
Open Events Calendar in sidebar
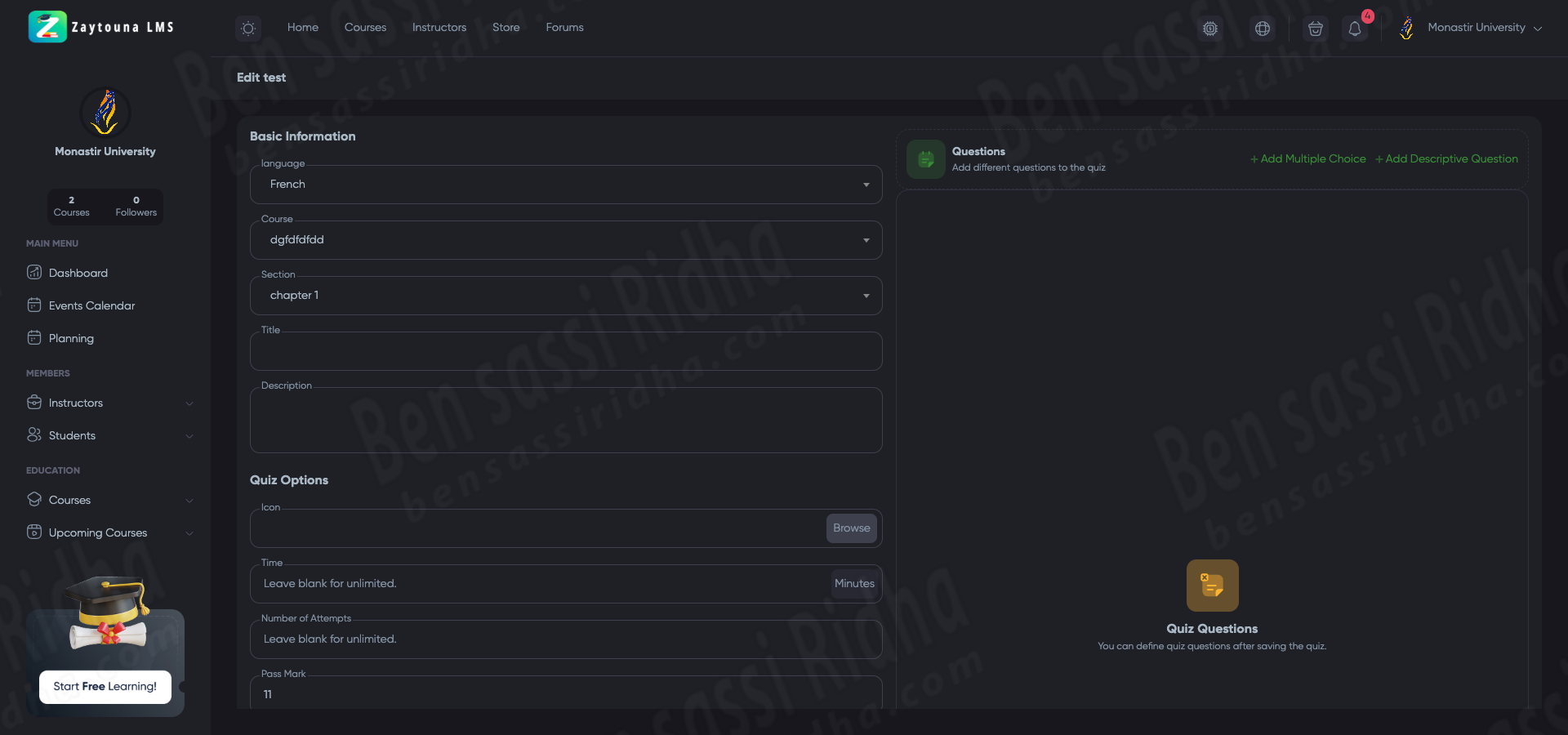91,305
